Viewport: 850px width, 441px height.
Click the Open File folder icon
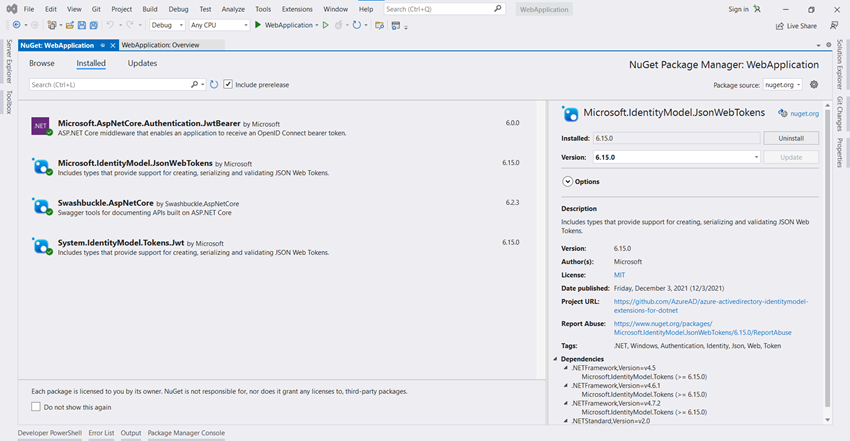coord(70,25)
